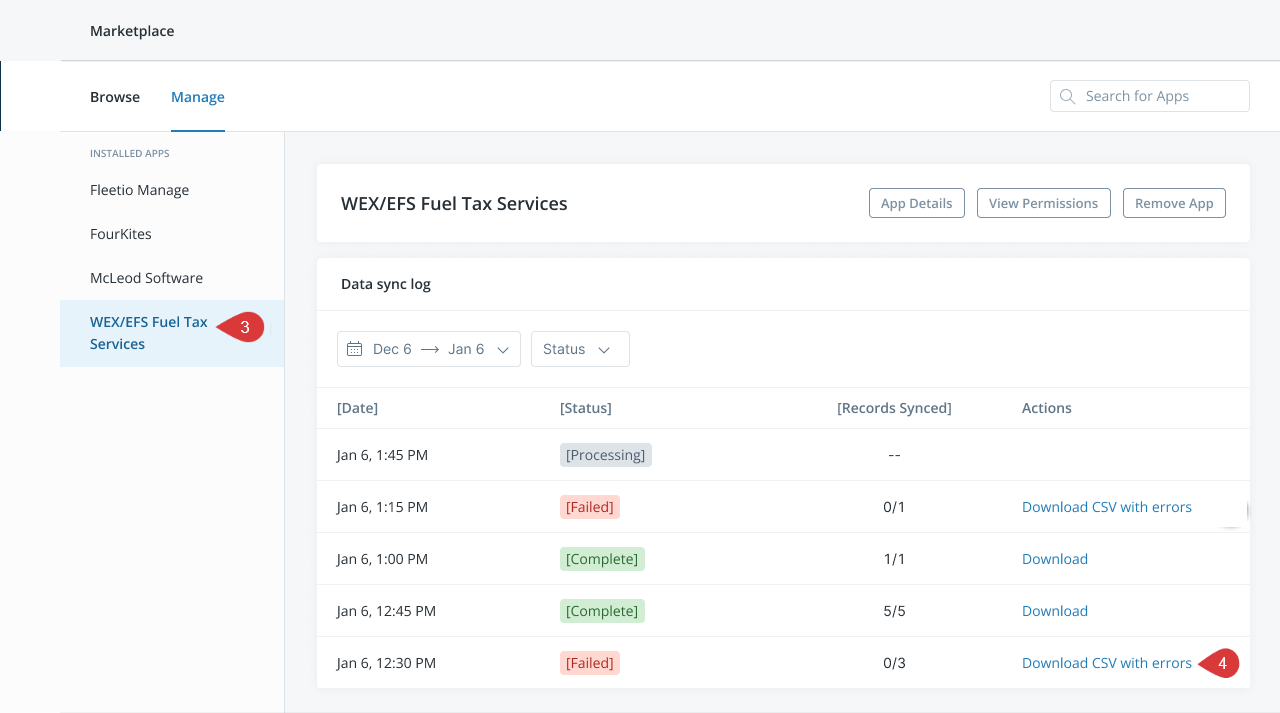Click the Data sync log heading

click(386, 284)
